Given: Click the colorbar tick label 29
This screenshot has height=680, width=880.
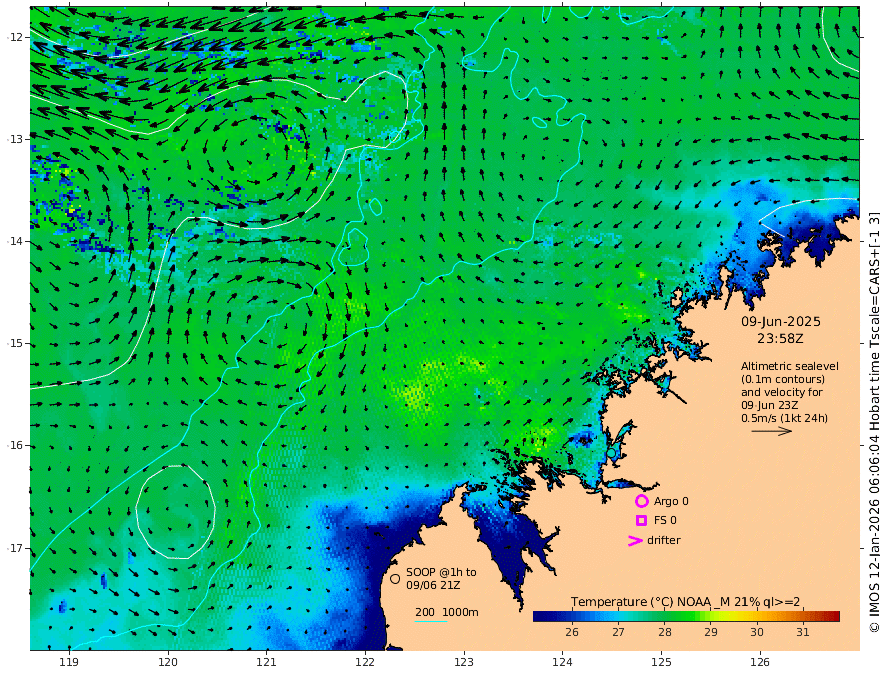Looking at the screenshot, I should click(x=711, y=632).
